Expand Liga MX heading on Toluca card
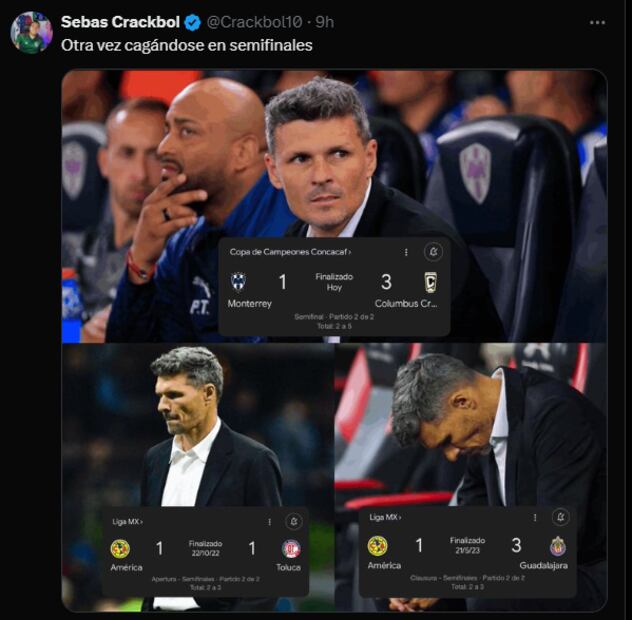The height and width of the screenshot is (620, 632). 128,521
